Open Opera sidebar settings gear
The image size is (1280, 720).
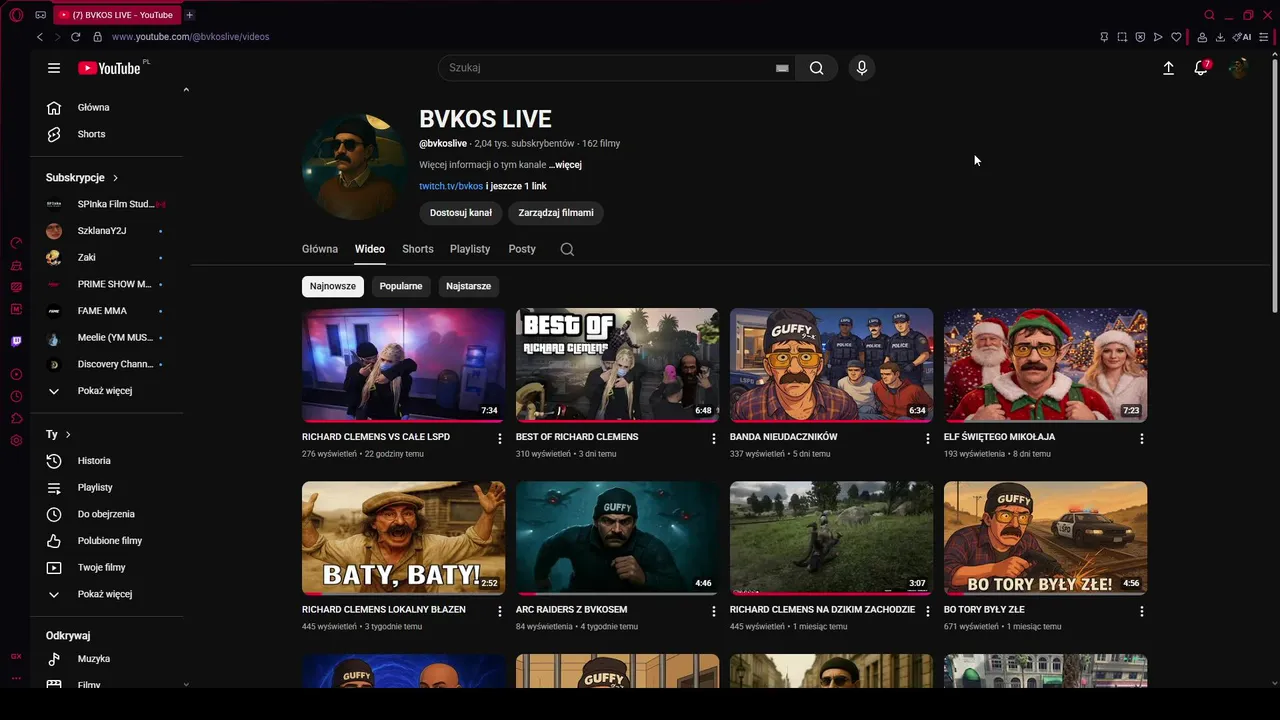coord(16,440)
